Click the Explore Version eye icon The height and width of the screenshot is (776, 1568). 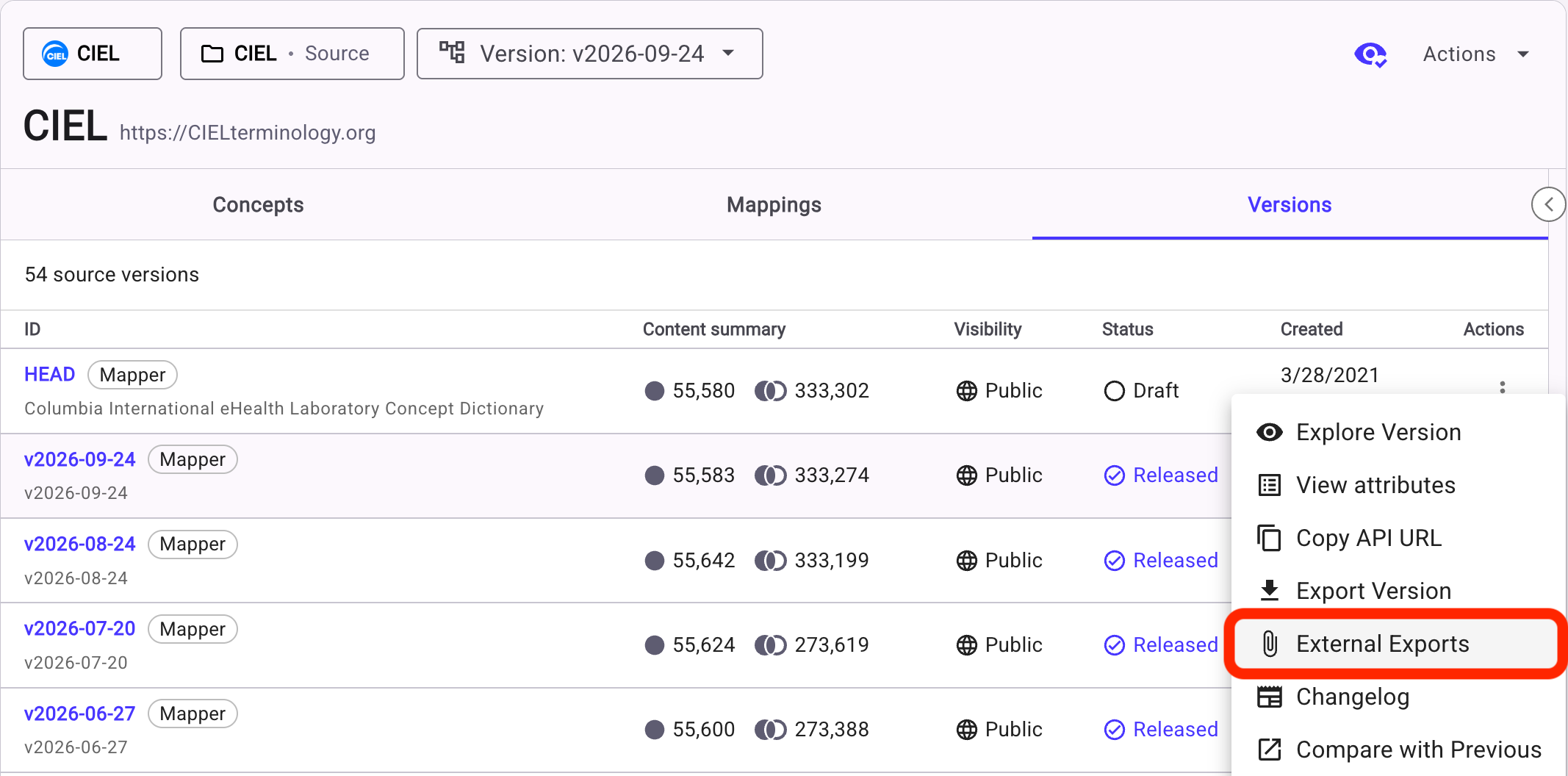(1270, 432)
